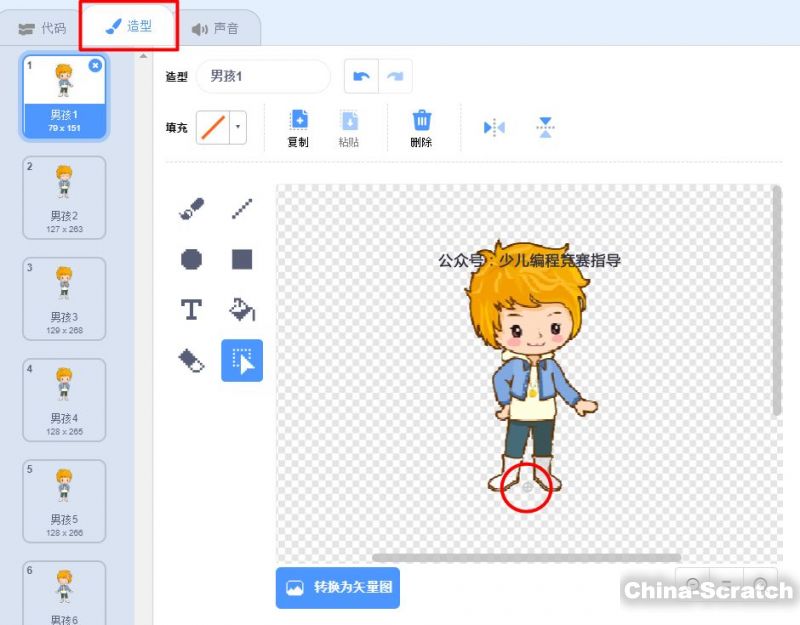Screen dimensions: 800x625
Task: Flip costume vertically
Action: (545, 128)
